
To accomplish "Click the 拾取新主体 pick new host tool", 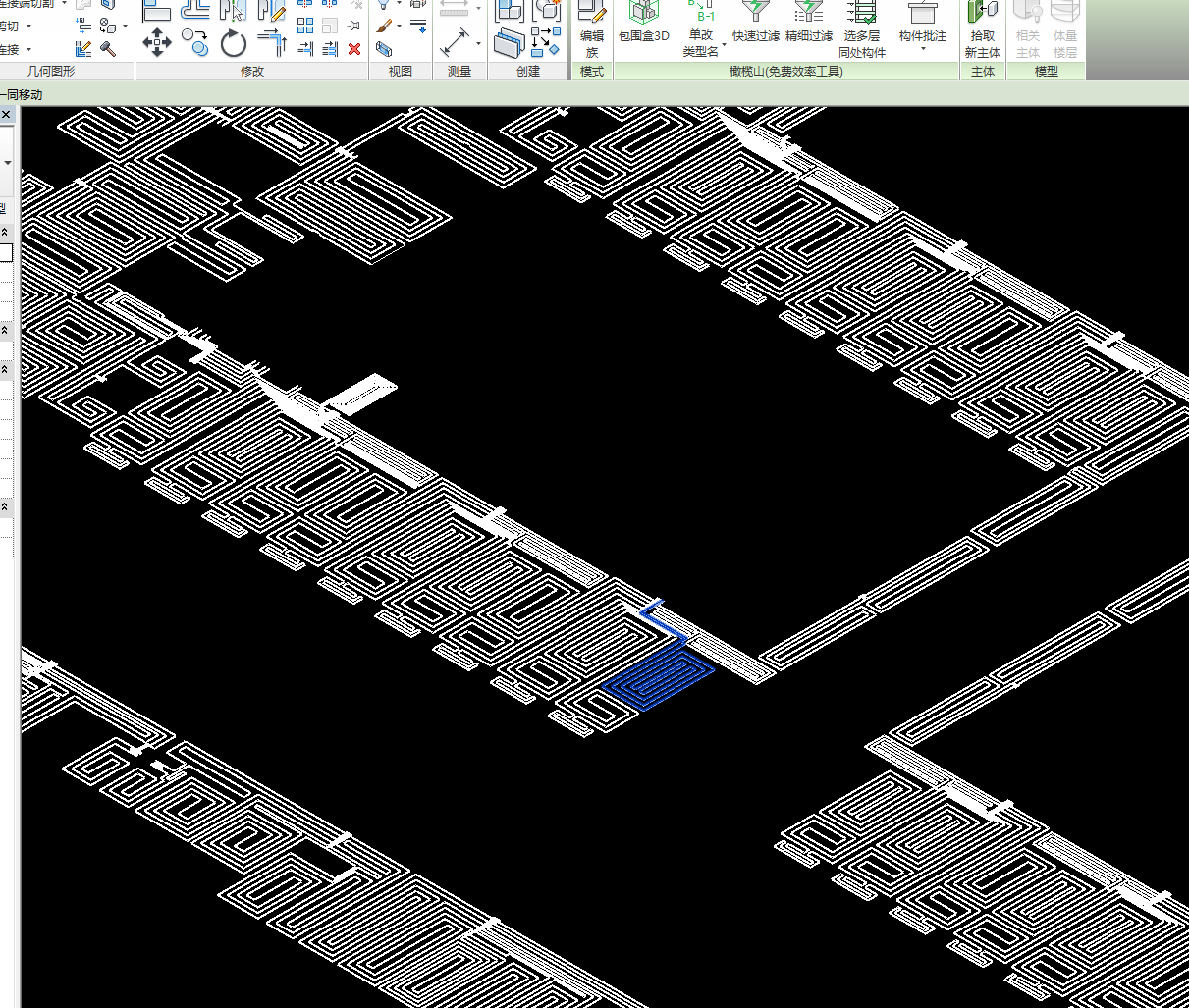I will coord(983,30).
